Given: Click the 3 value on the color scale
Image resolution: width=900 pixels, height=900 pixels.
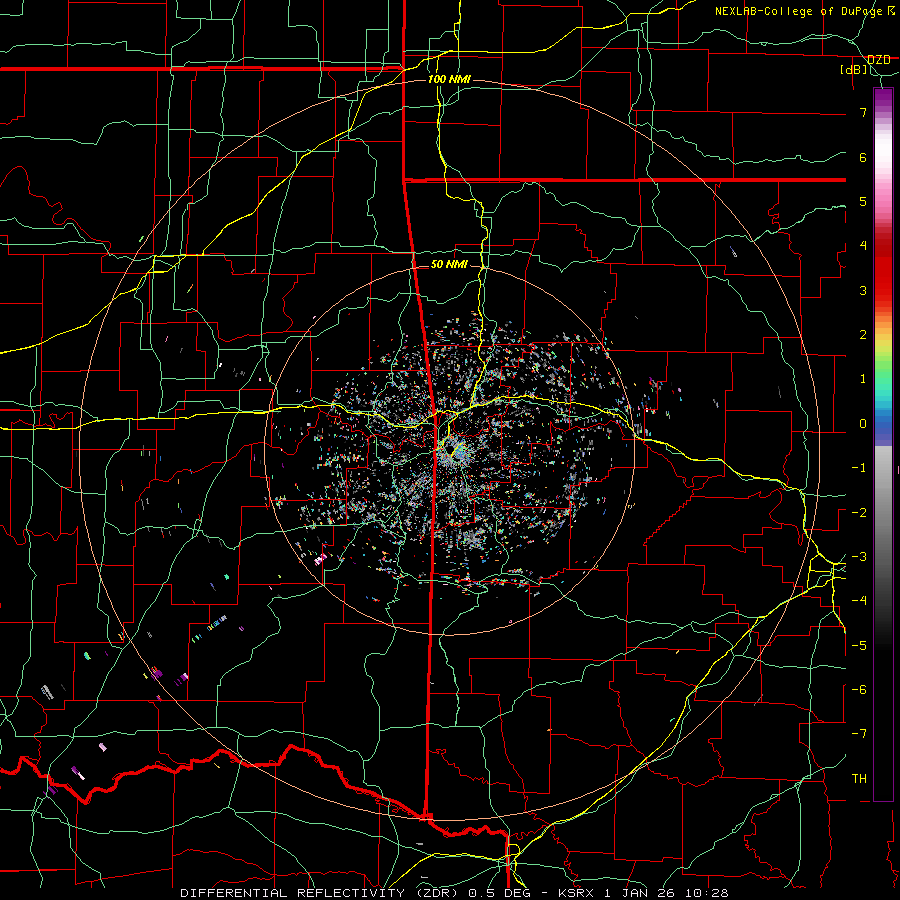Looking at the screenshot, I should pos(863,290).
